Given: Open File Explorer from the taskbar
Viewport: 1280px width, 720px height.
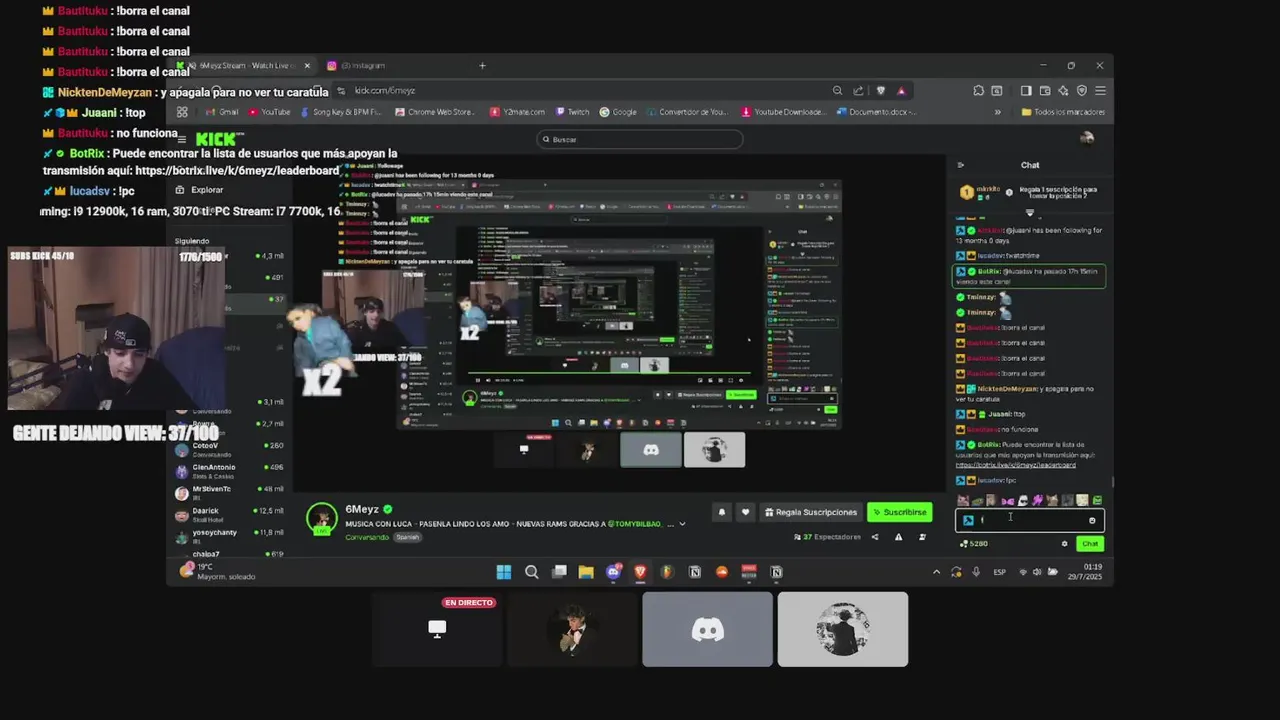Looking at the screenshot, I should point(586,572).
